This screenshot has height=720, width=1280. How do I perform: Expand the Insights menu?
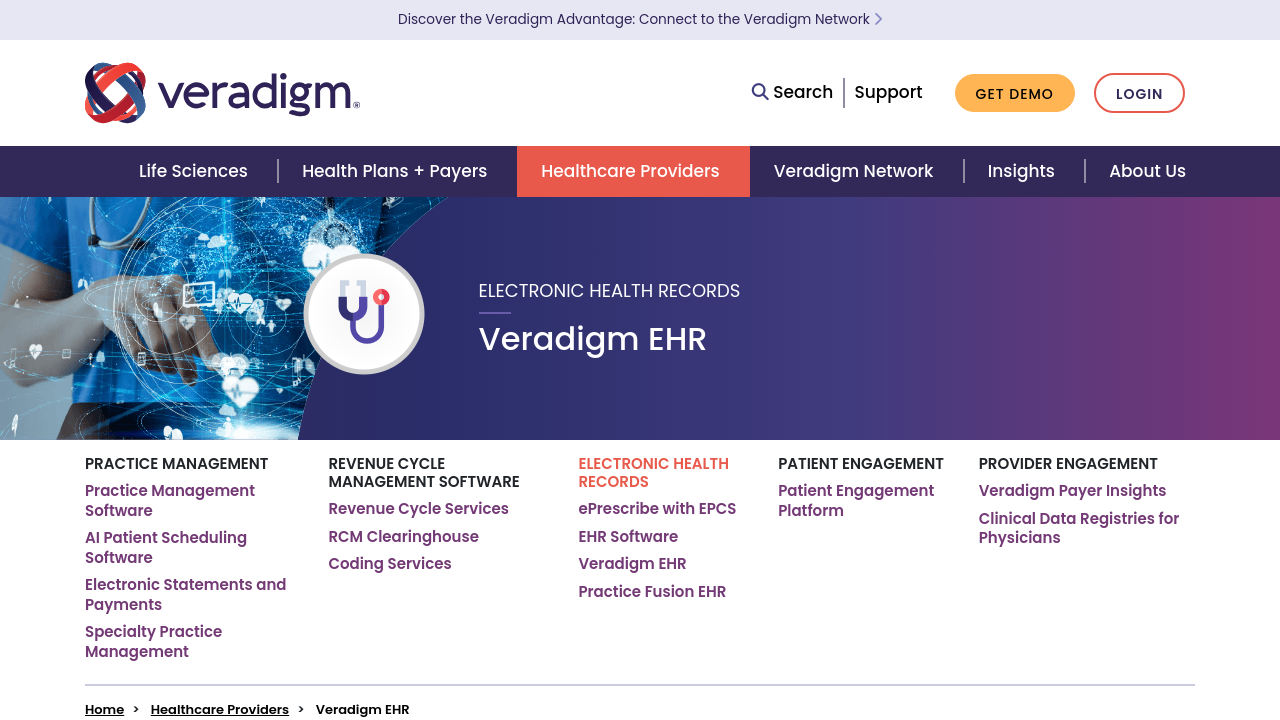tap(1020, 171)
